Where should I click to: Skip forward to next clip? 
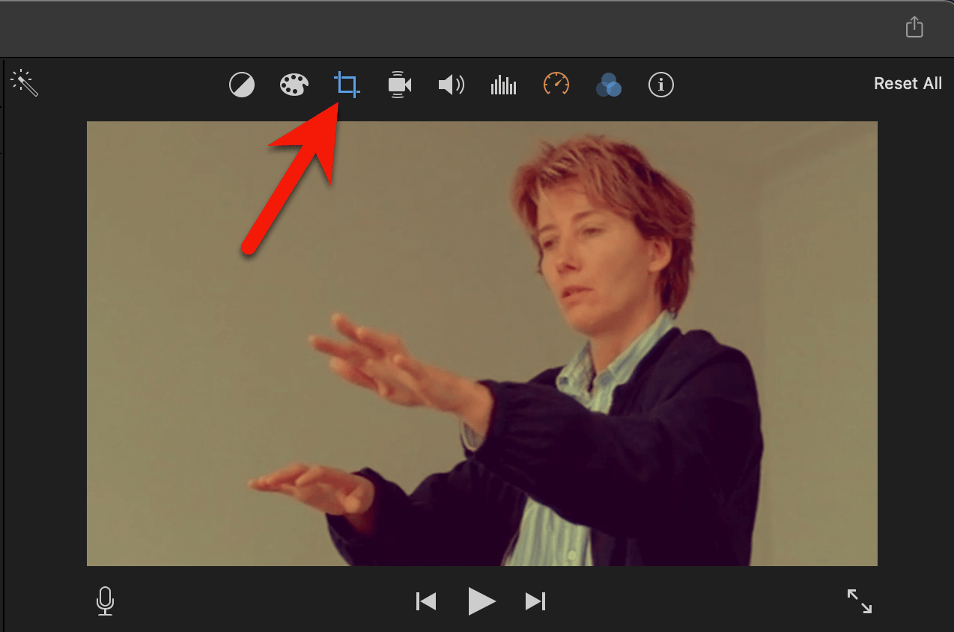[535, 601]
